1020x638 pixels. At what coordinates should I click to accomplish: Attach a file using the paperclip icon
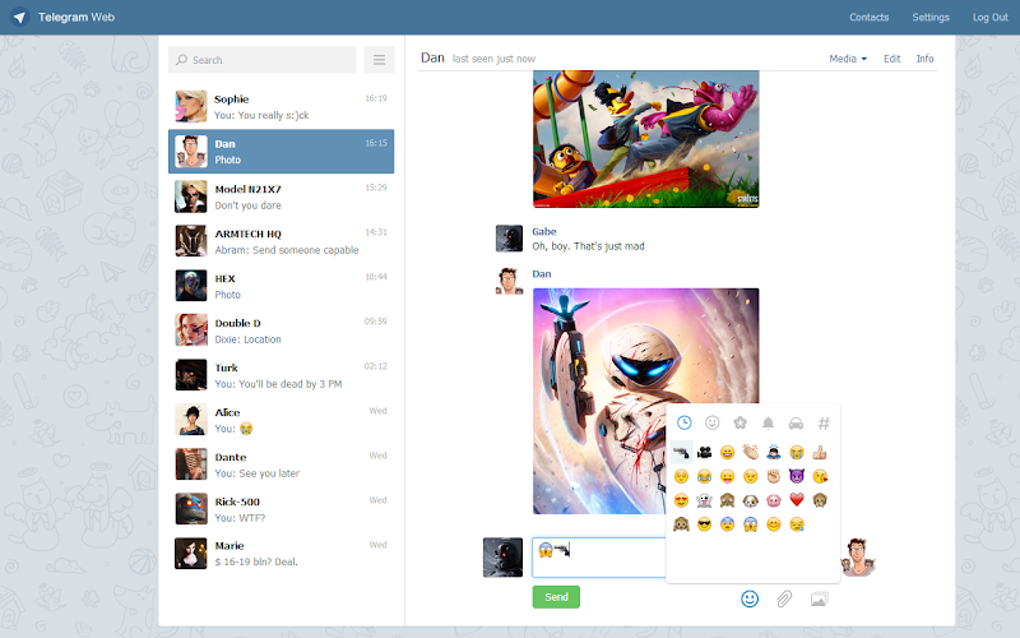[784, 597]
